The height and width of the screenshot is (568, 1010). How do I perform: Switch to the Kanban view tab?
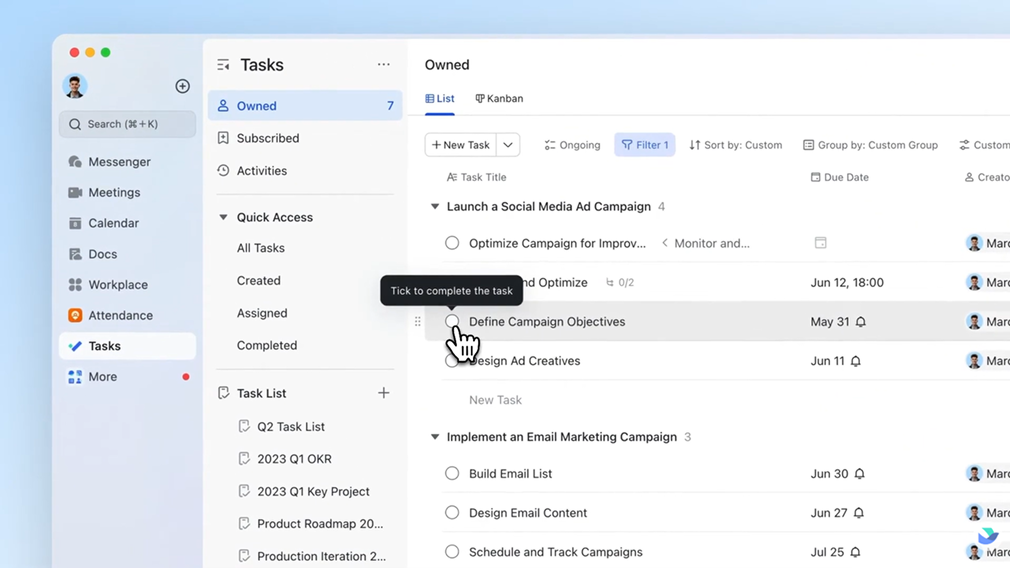(x=499, y=99)
